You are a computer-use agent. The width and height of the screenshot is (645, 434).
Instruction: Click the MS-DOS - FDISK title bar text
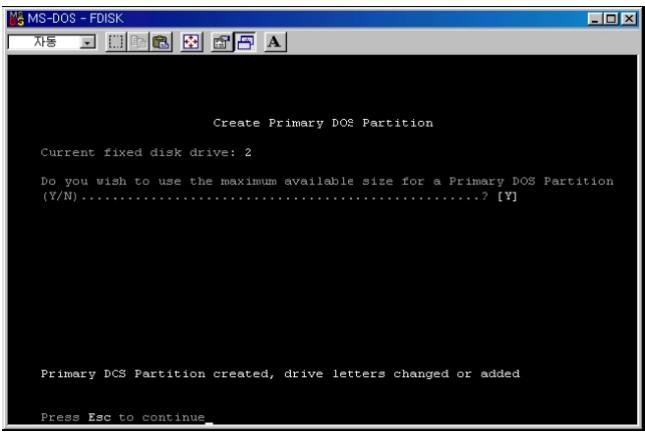[x=75, y=19]
